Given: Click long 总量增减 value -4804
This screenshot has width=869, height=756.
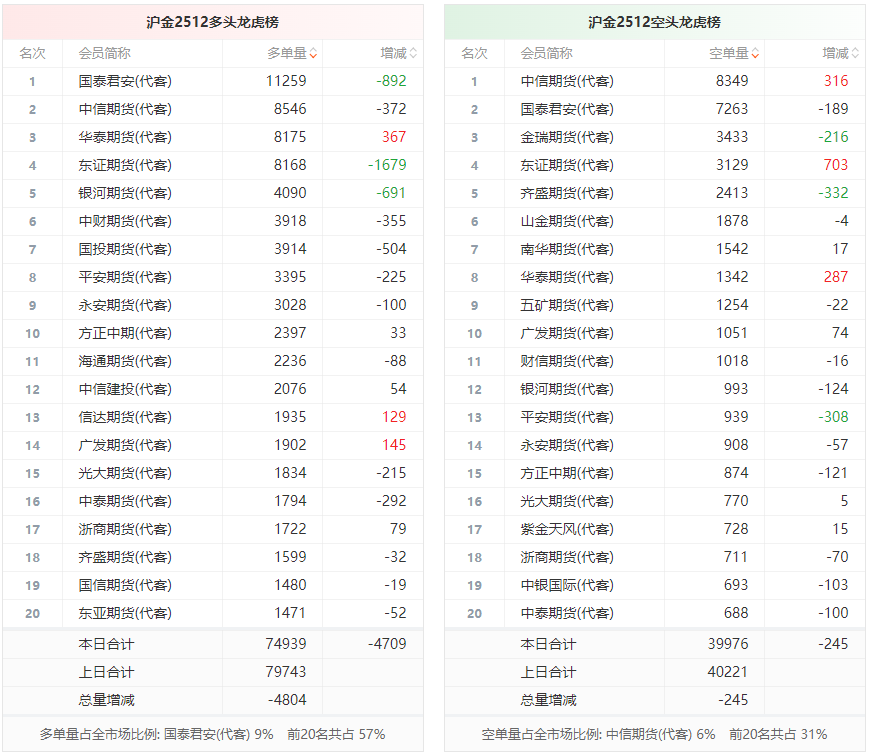Looking at the screenshot, I should pyautogui.click(x=287, y=700).
